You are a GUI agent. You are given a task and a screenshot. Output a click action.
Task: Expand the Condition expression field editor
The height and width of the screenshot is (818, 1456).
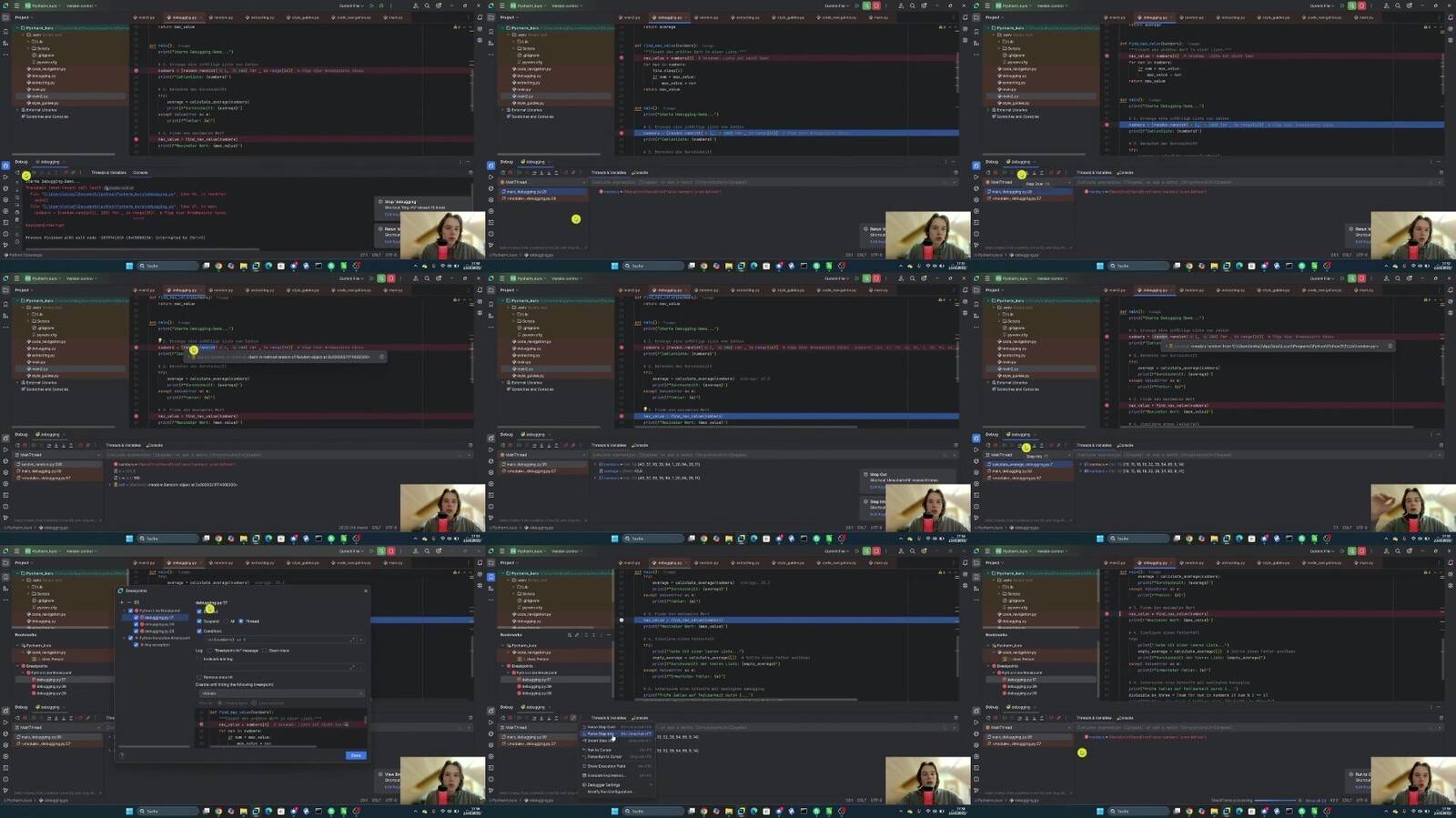pos(352,640)
